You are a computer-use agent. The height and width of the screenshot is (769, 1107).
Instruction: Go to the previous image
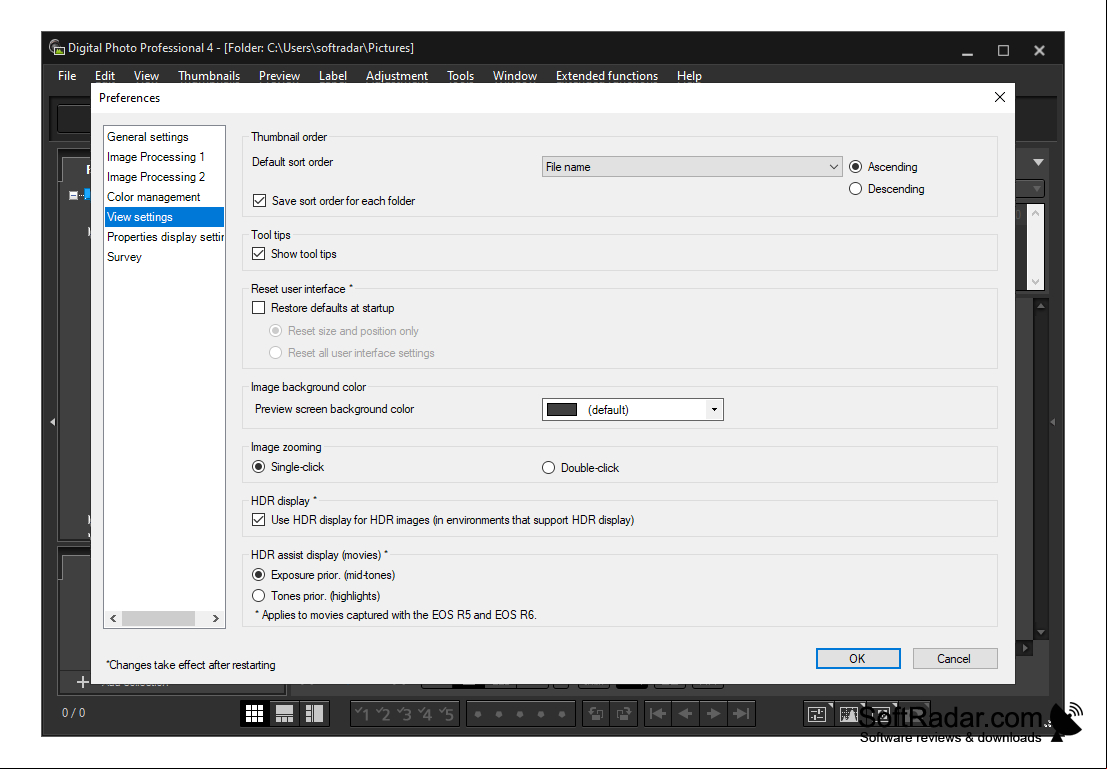click(686, 714)
